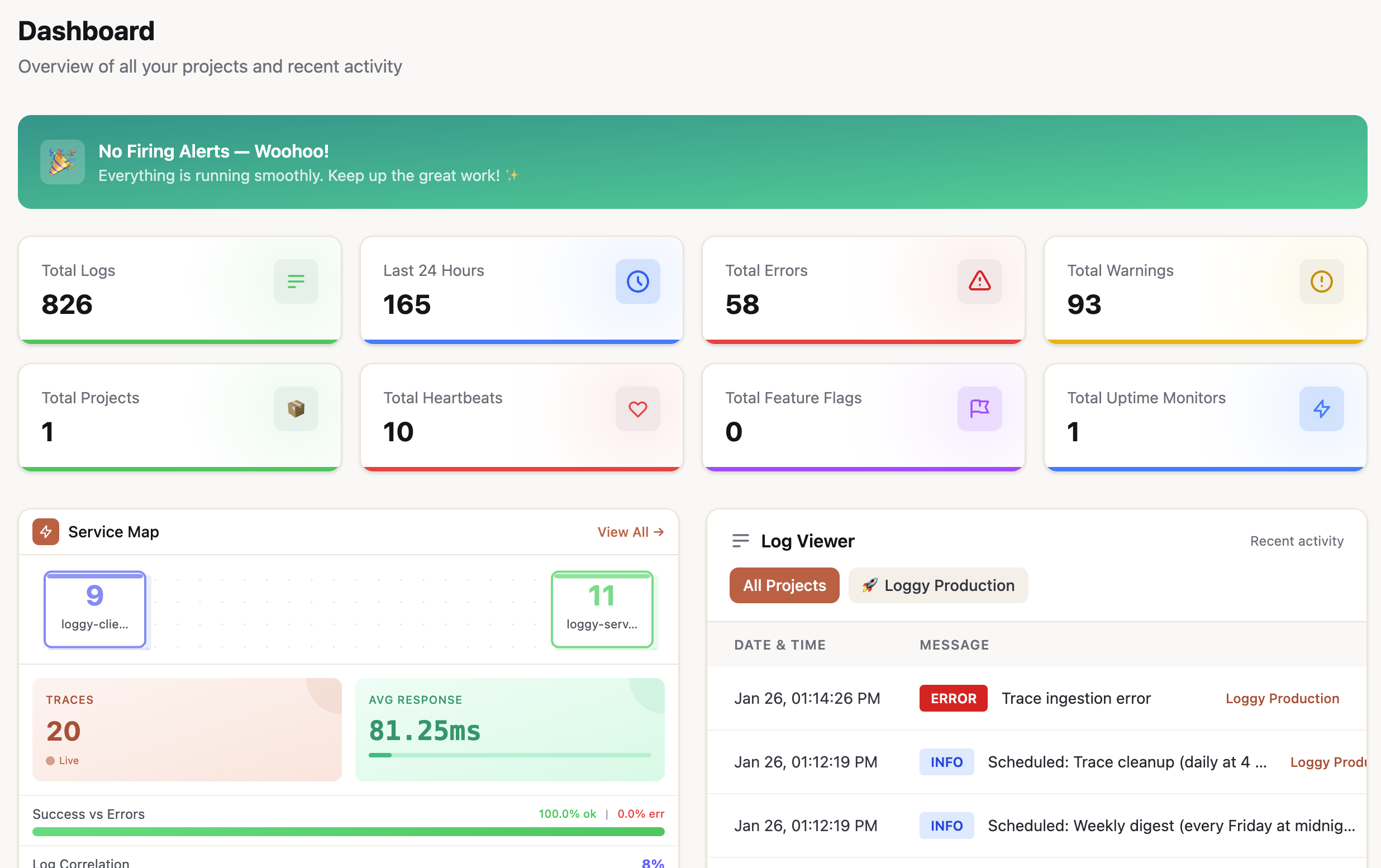Click the party popper alert banner icon
The height and width of the screenshot is (868, 1381).
63,162
